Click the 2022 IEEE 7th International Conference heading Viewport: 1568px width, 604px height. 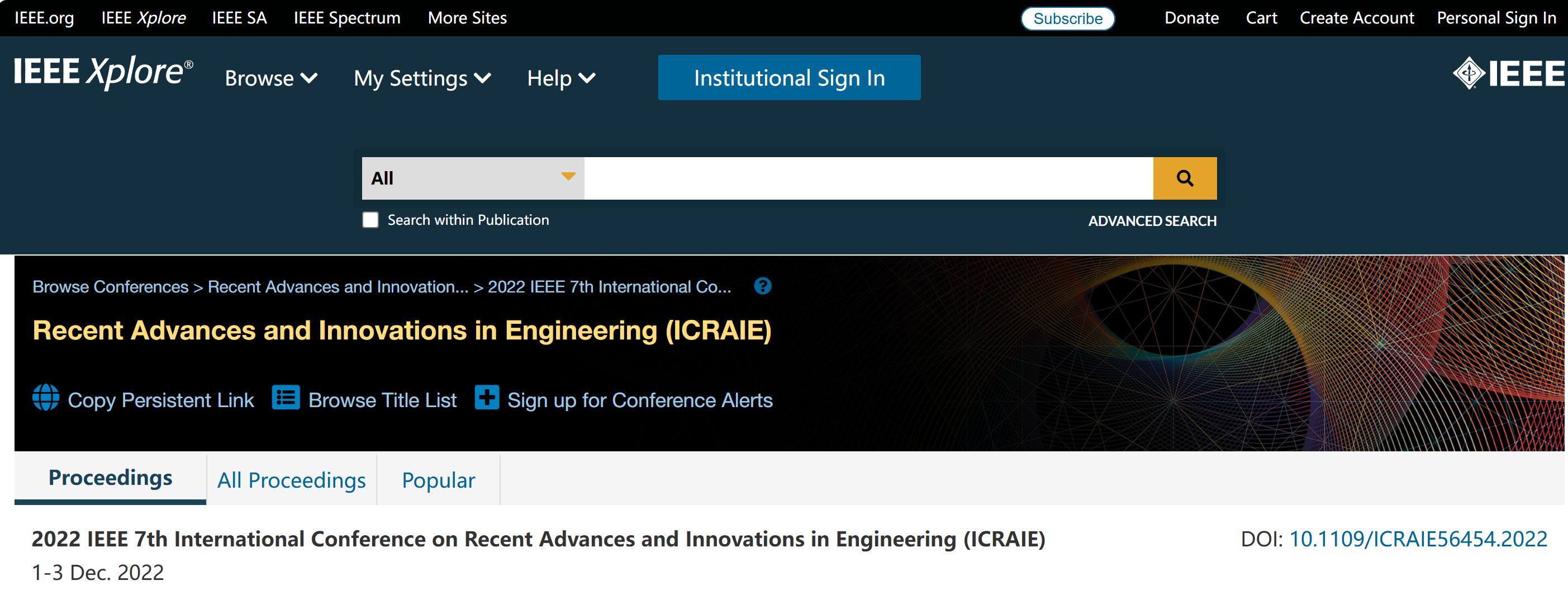pyautogui.click(x=538, y=539)
